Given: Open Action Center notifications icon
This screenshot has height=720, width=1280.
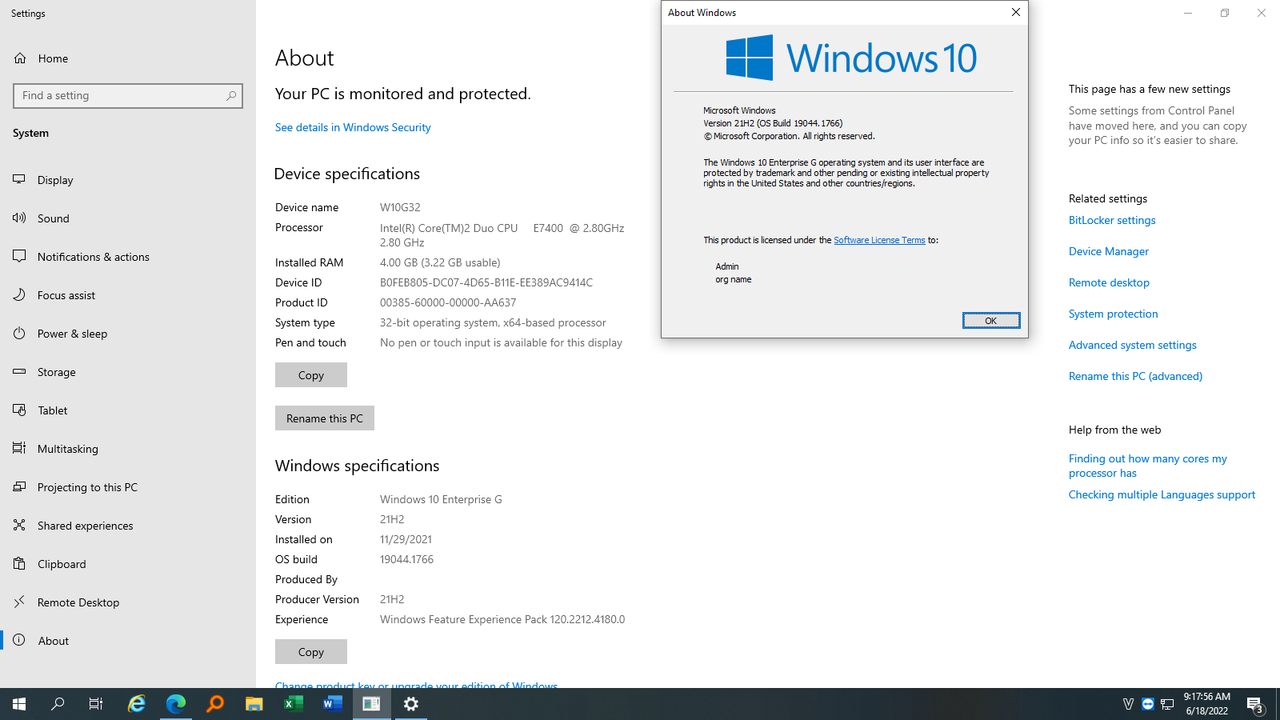Looking at the screenshot, I should (1256, 704).
